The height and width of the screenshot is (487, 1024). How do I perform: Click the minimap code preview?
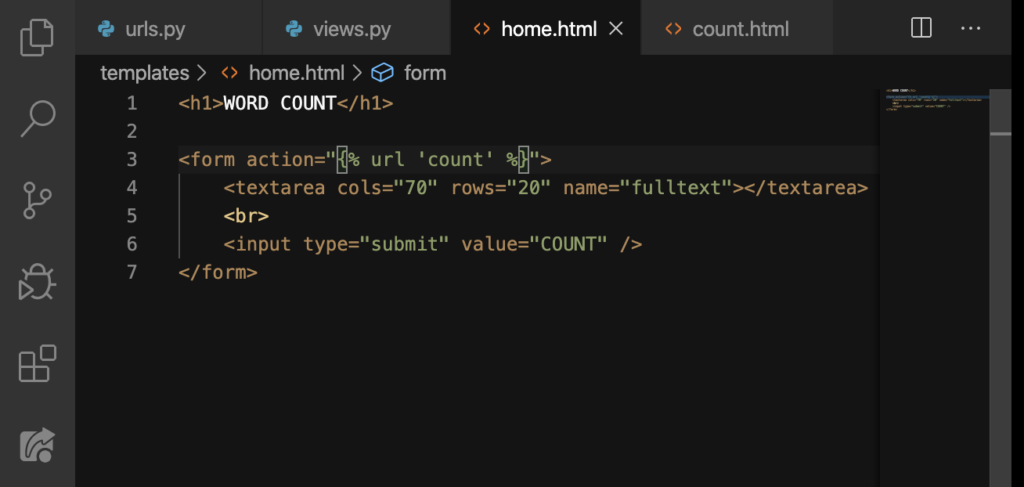coord(934,100)
